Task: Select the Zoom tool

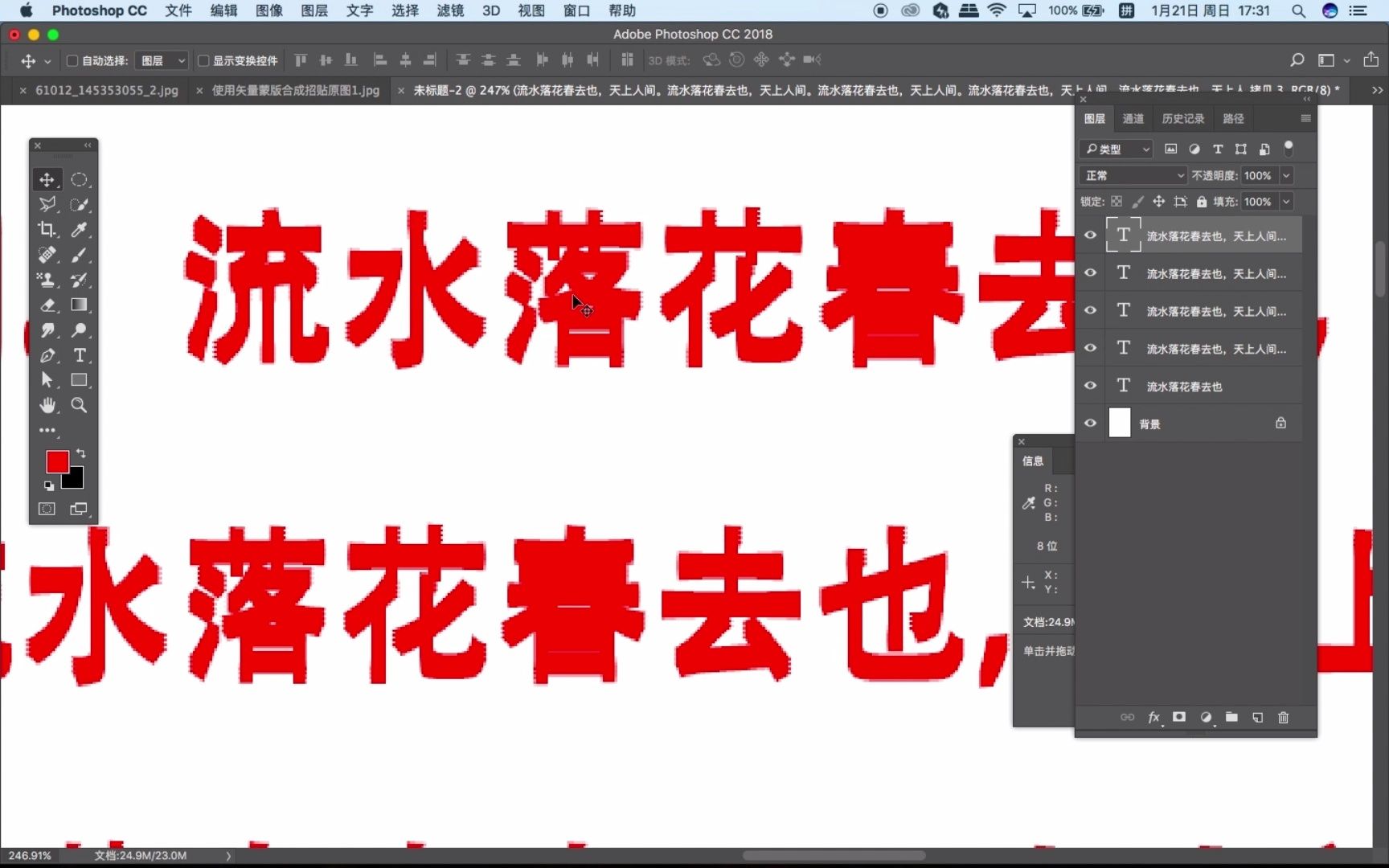Action: pyautogui.click(x=80, y=405)
